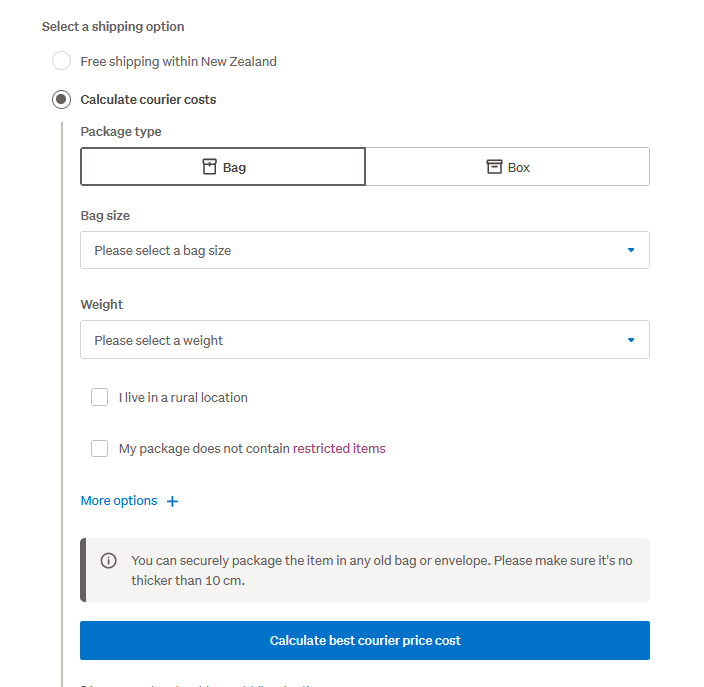The height and width of the screenshot is (687, 704).
Task: Click the plus icon beside More options
Action: click(x=172, y=501)
